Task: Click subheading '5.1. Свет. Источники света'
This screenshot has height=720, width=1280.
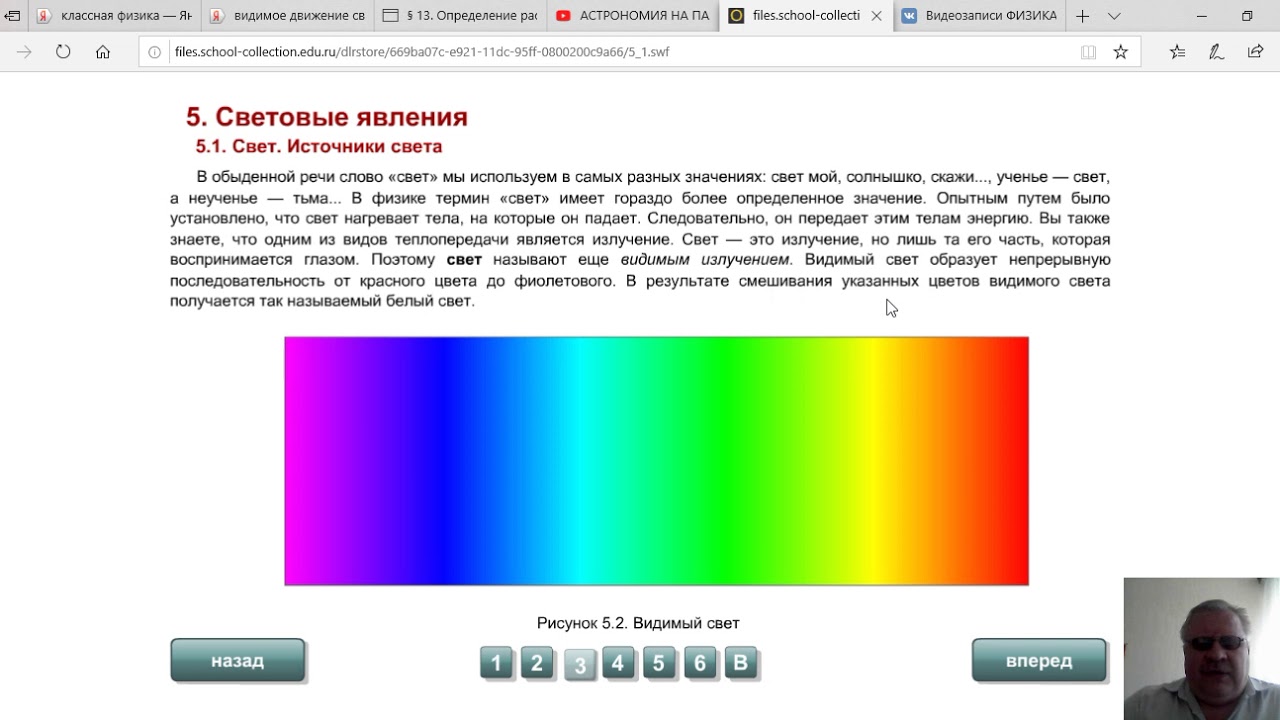Action: tap(319, 147)
